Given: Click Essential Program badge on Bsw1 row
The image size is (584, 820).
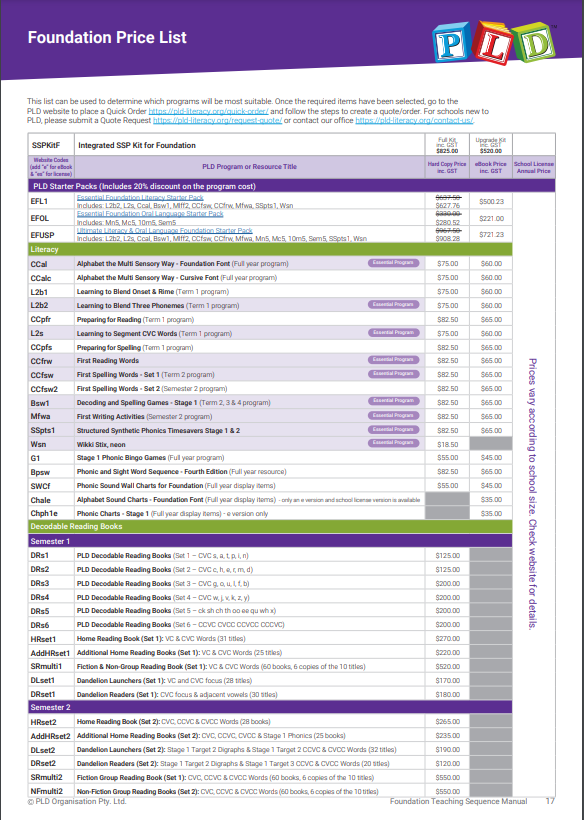Looking at the screenshot, I should pos(393,401).
